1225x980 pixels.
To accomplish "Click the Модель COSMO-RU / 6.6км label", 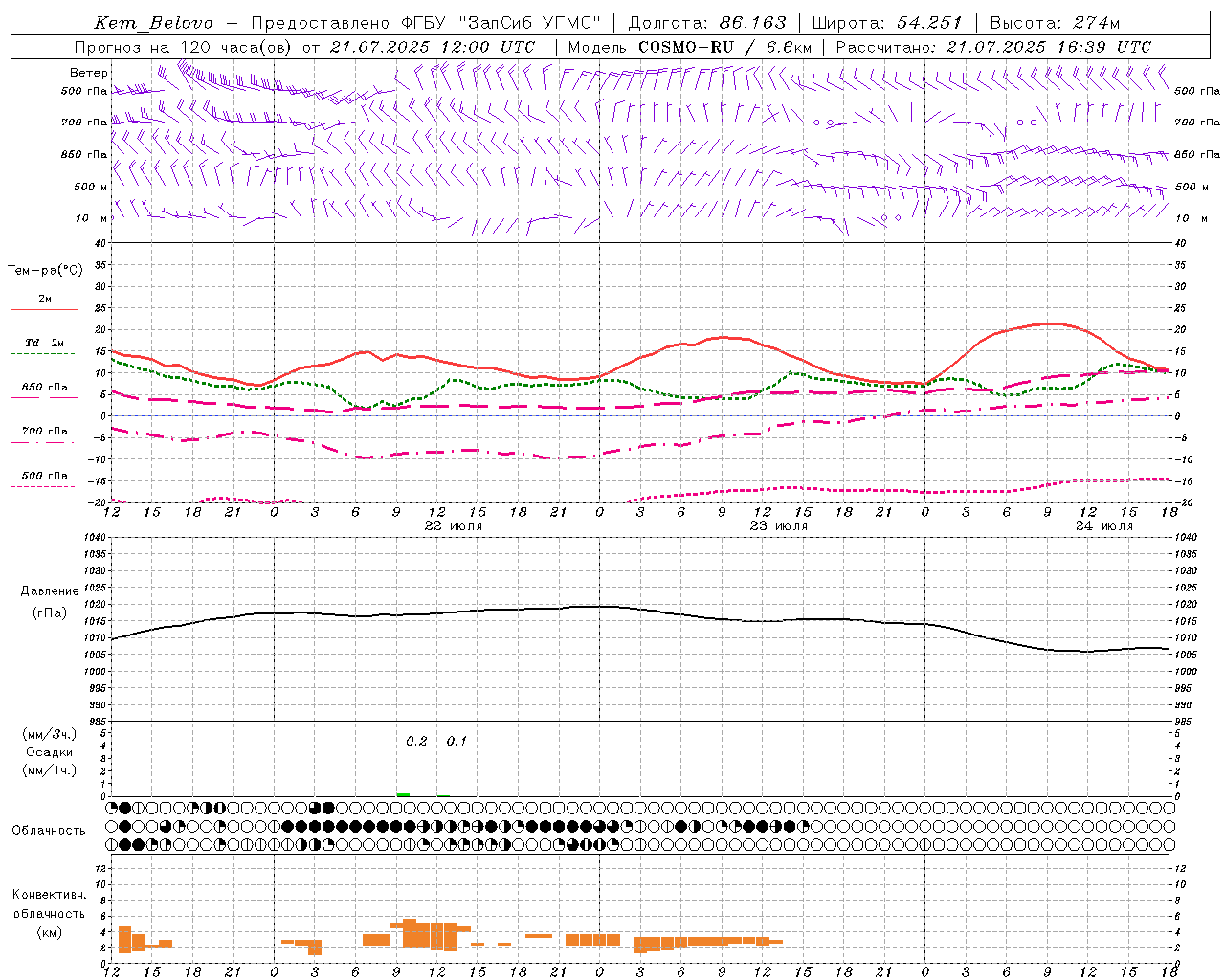I will [x=689, y=47].
